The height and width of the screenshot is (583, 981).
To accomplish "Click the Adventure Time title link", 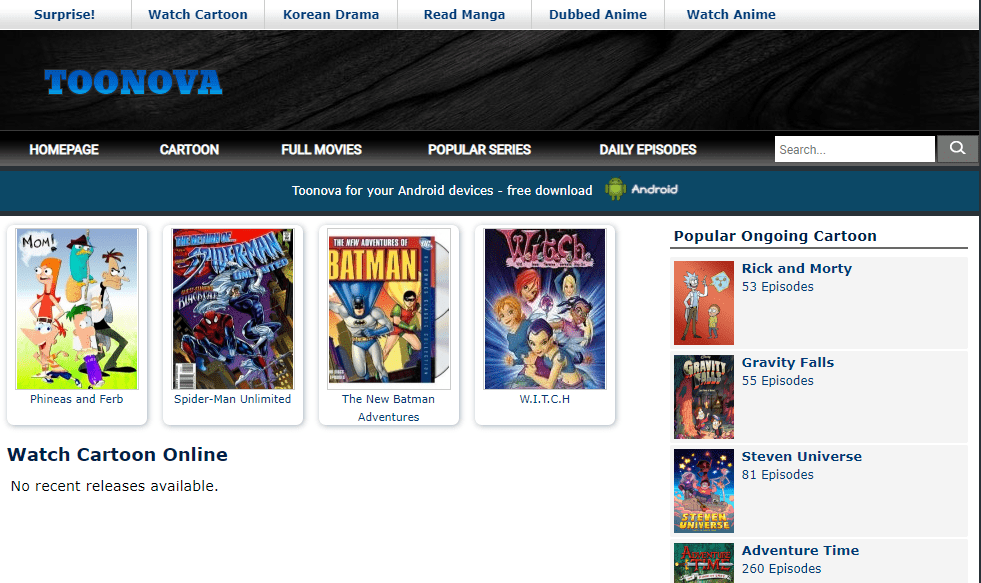I will [x=800, y=550].
